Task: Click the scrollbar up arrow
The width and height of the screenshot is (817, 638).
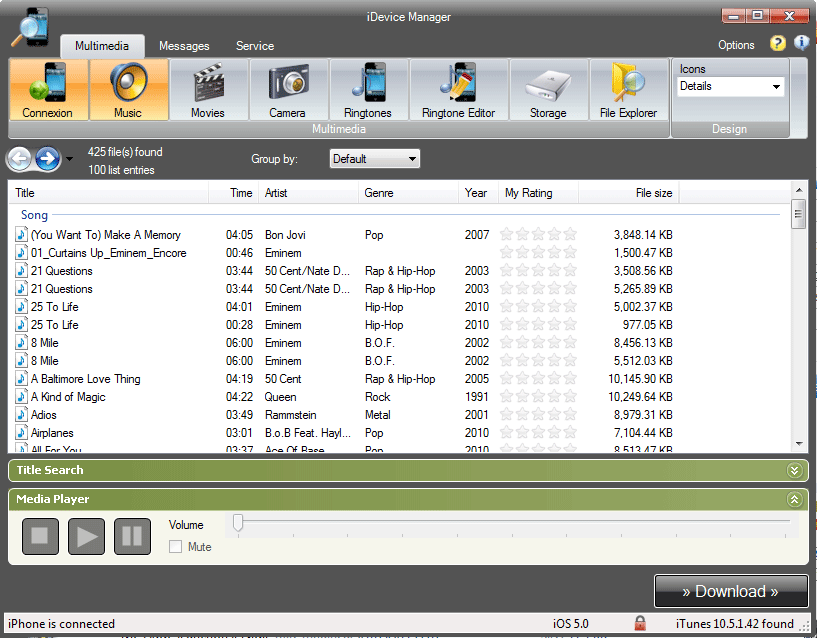Action: (x=799, y=189)
